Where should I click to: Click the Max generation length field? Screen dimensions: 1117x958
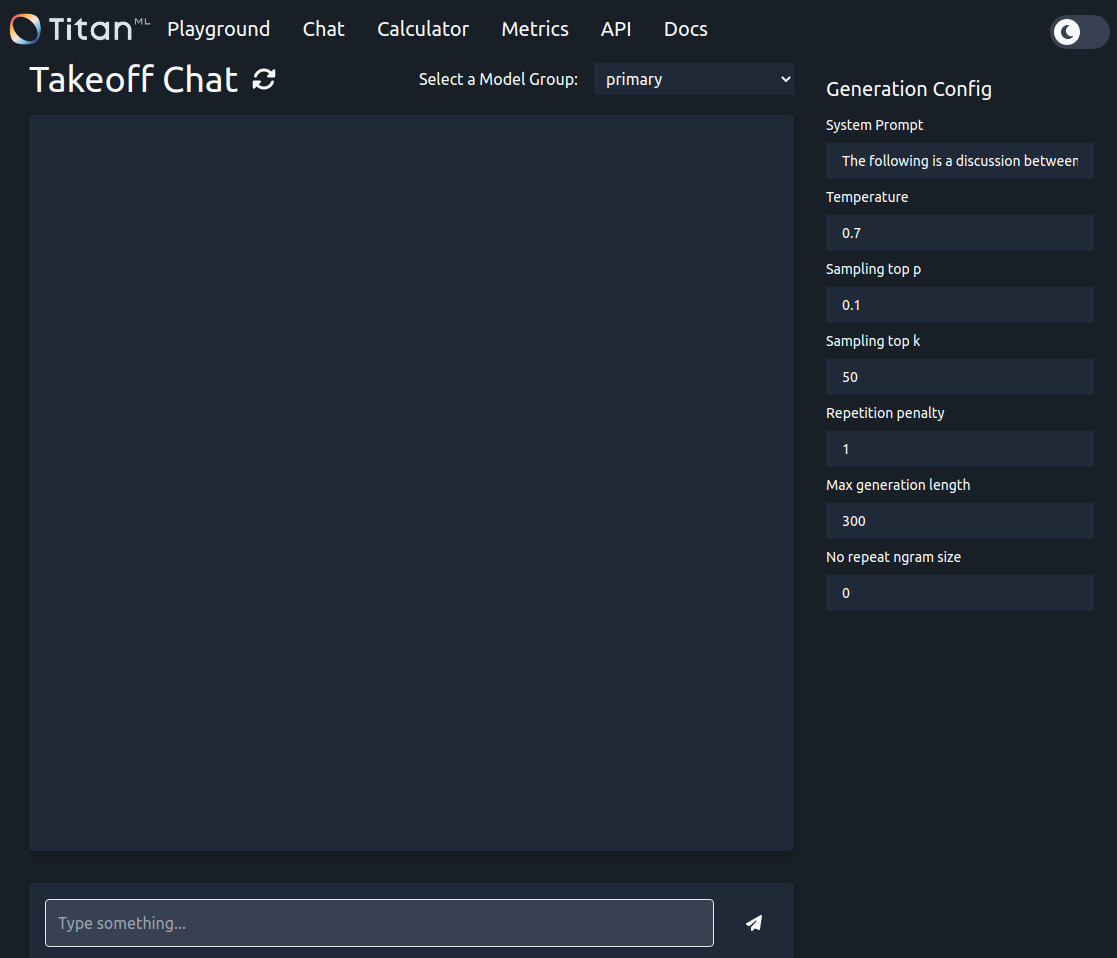point(959,521)
